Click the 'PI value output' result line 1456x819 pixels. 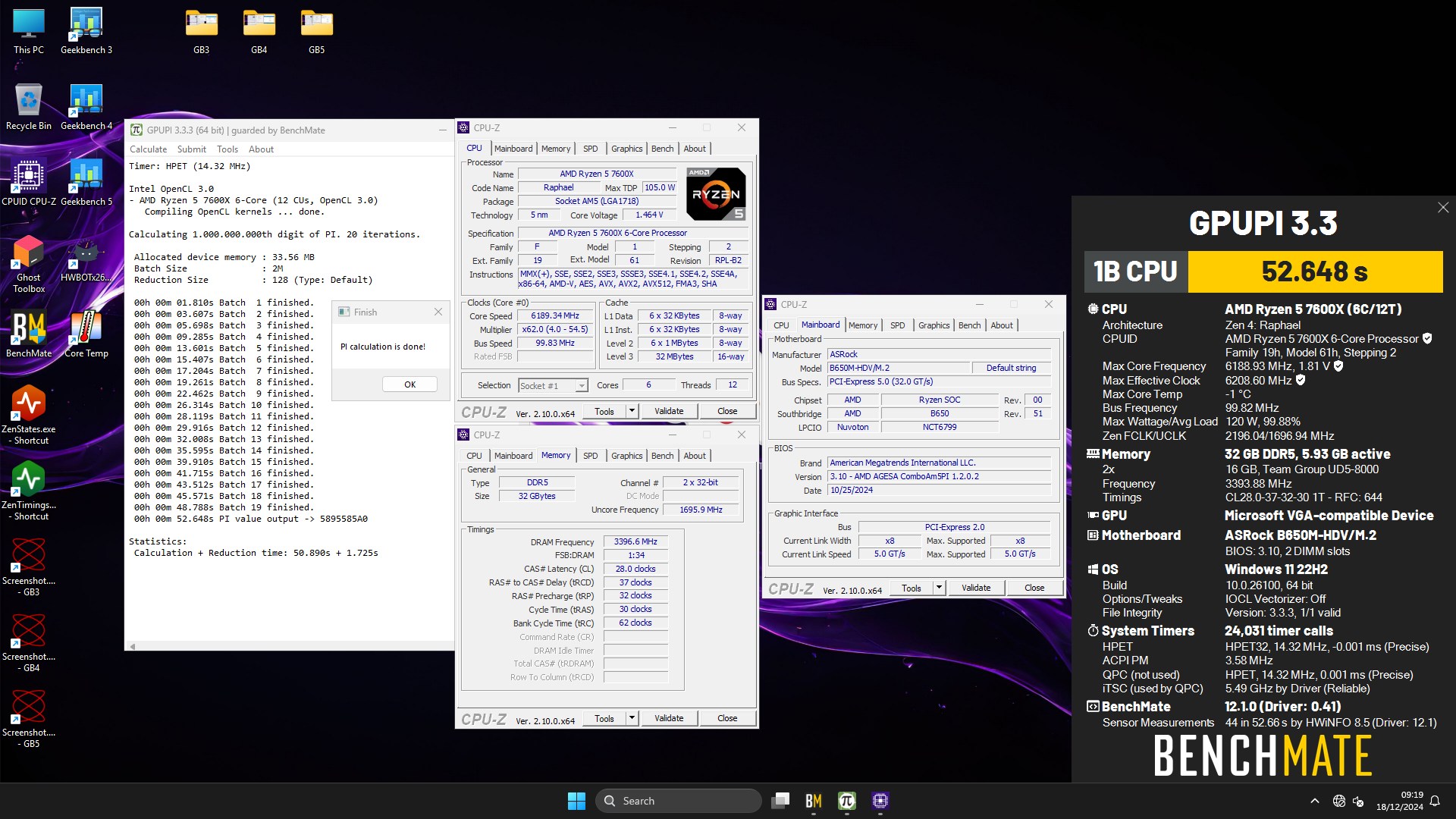click(x=251, y=519)
